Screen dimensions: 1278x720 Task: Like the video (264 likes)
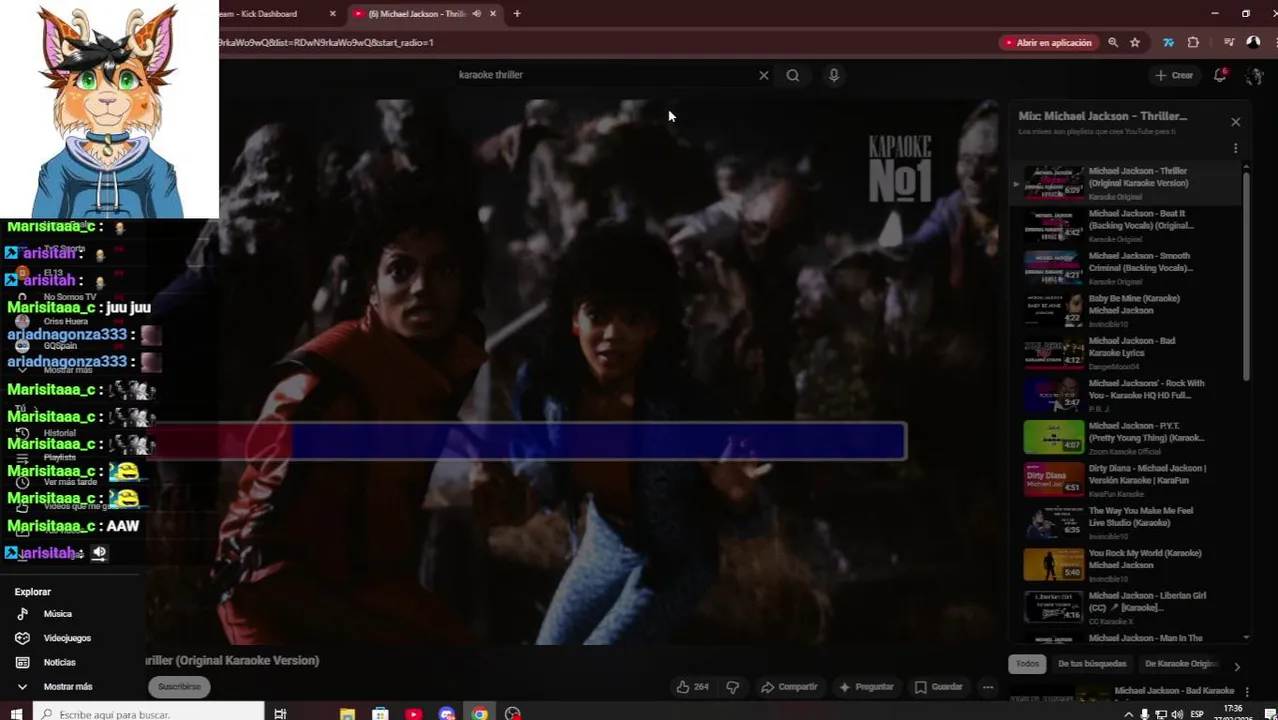(x=692, y=687)
